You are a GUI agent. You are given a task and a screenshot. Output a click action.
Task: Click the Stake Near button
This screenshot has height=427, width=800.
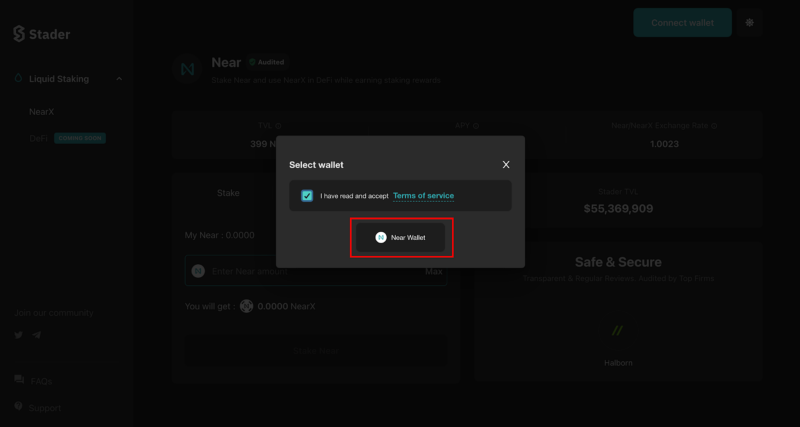(316, 350)
